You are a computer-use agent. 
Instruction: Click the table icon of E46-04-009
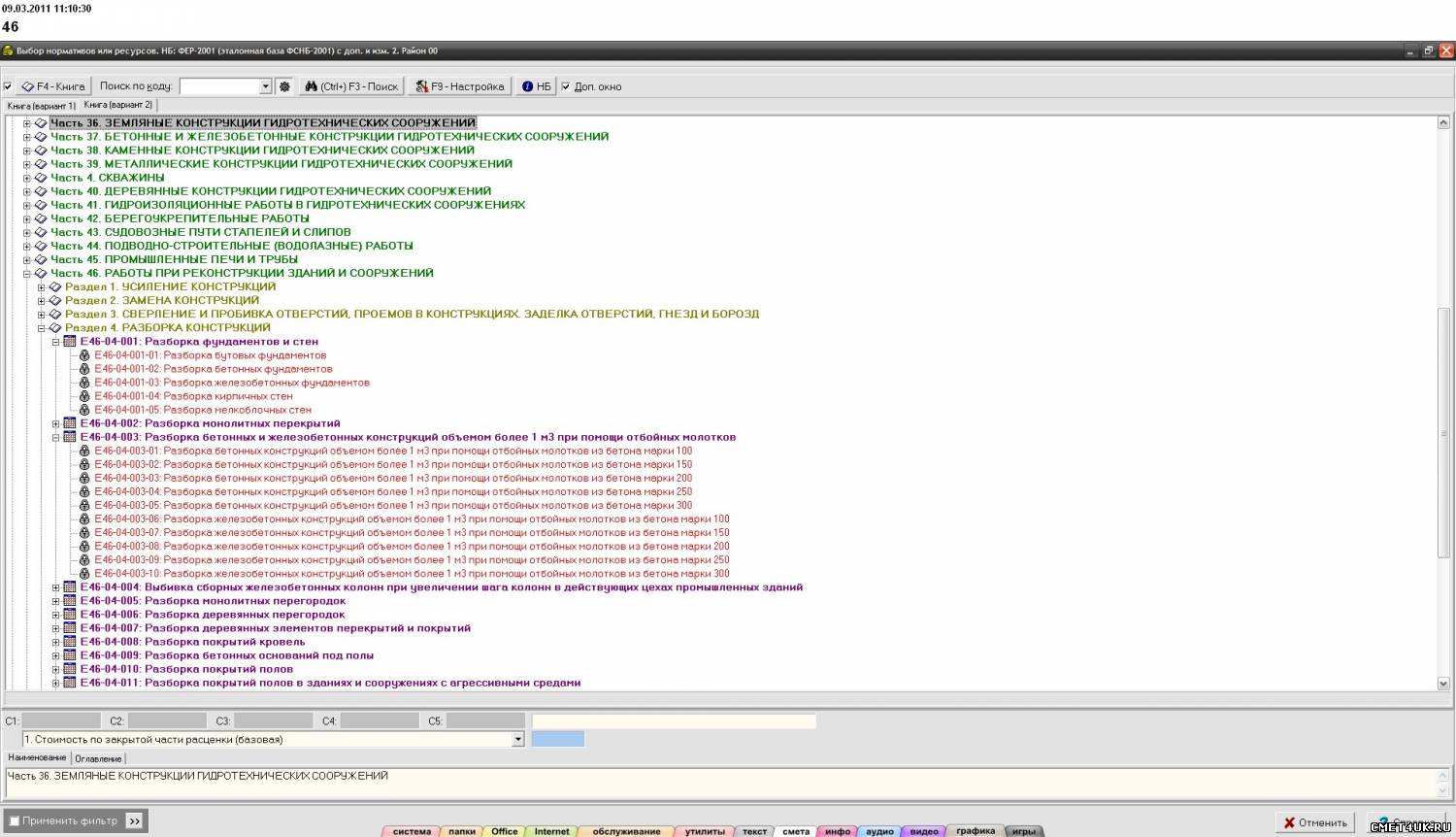(70, 655)
